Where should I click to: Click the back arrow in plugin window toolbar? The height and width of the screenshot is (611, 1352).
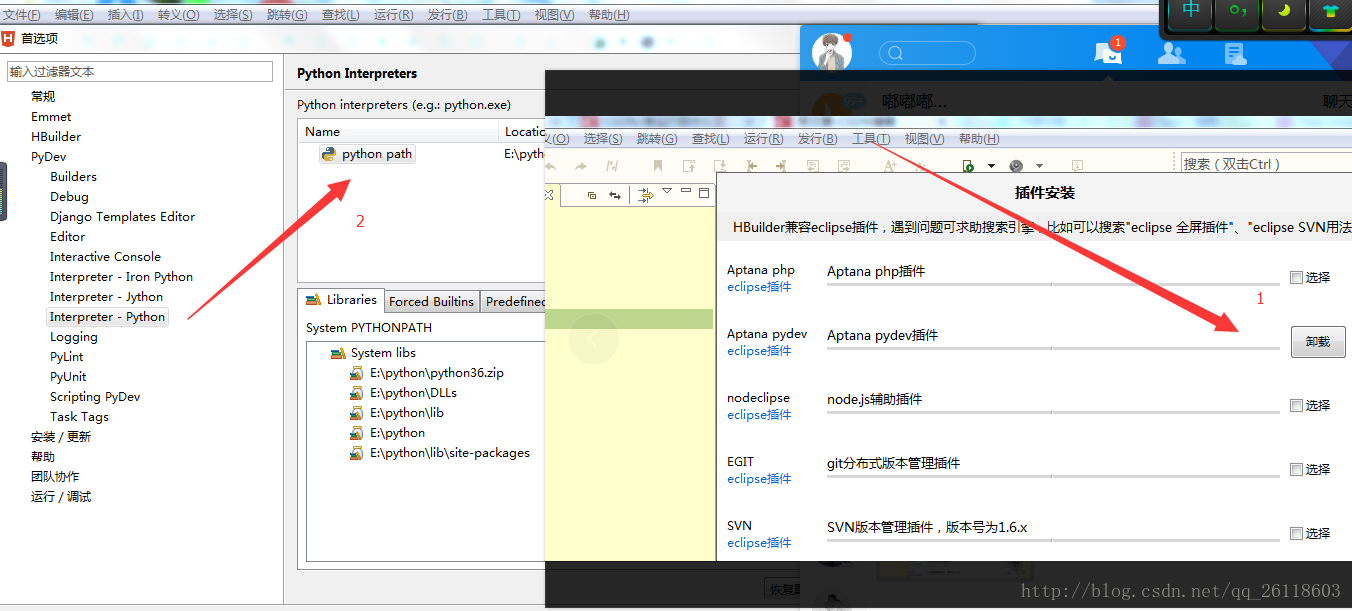point(551,166)
